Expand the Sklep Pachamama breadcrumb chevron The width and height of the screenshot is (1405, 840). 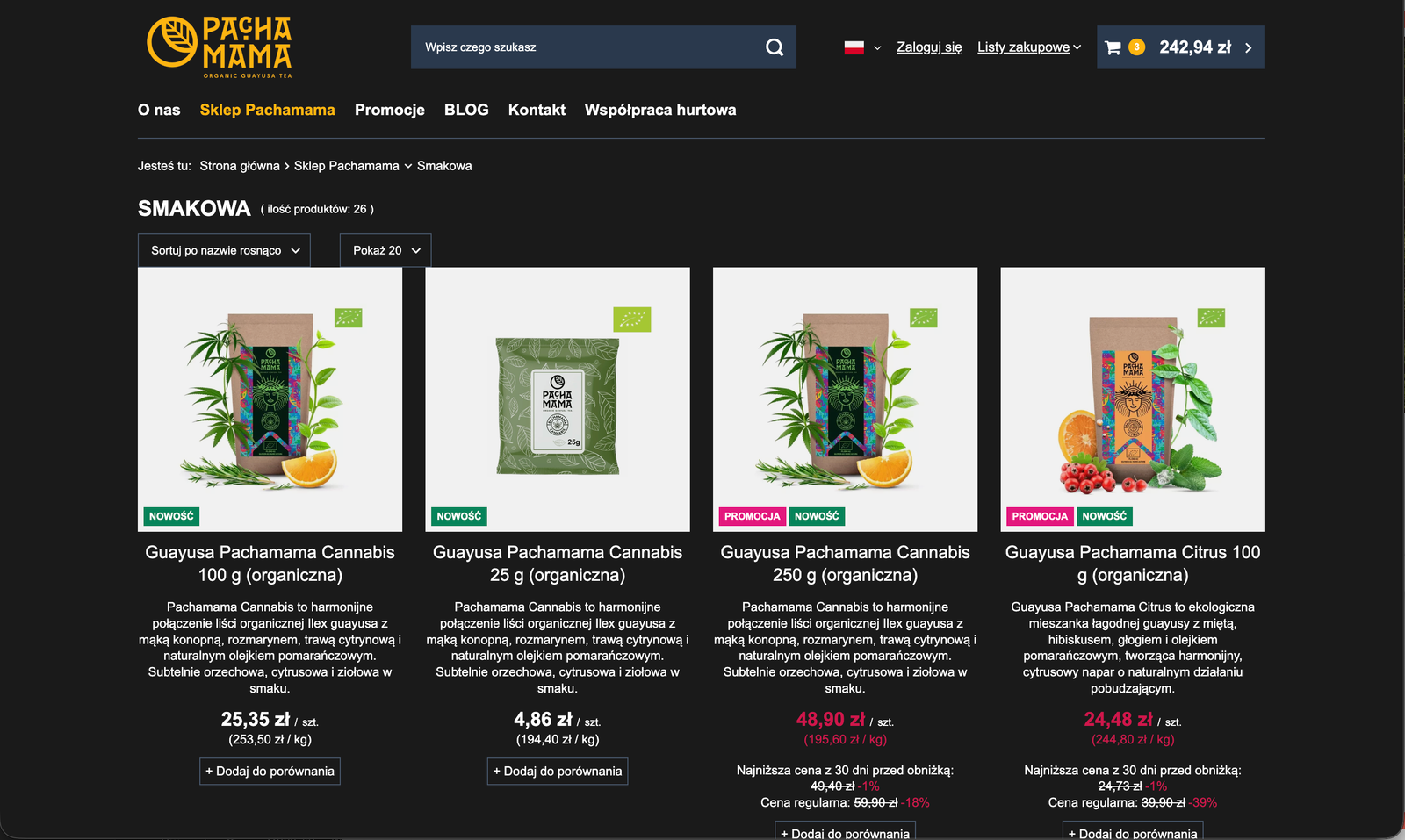point(408,166)
